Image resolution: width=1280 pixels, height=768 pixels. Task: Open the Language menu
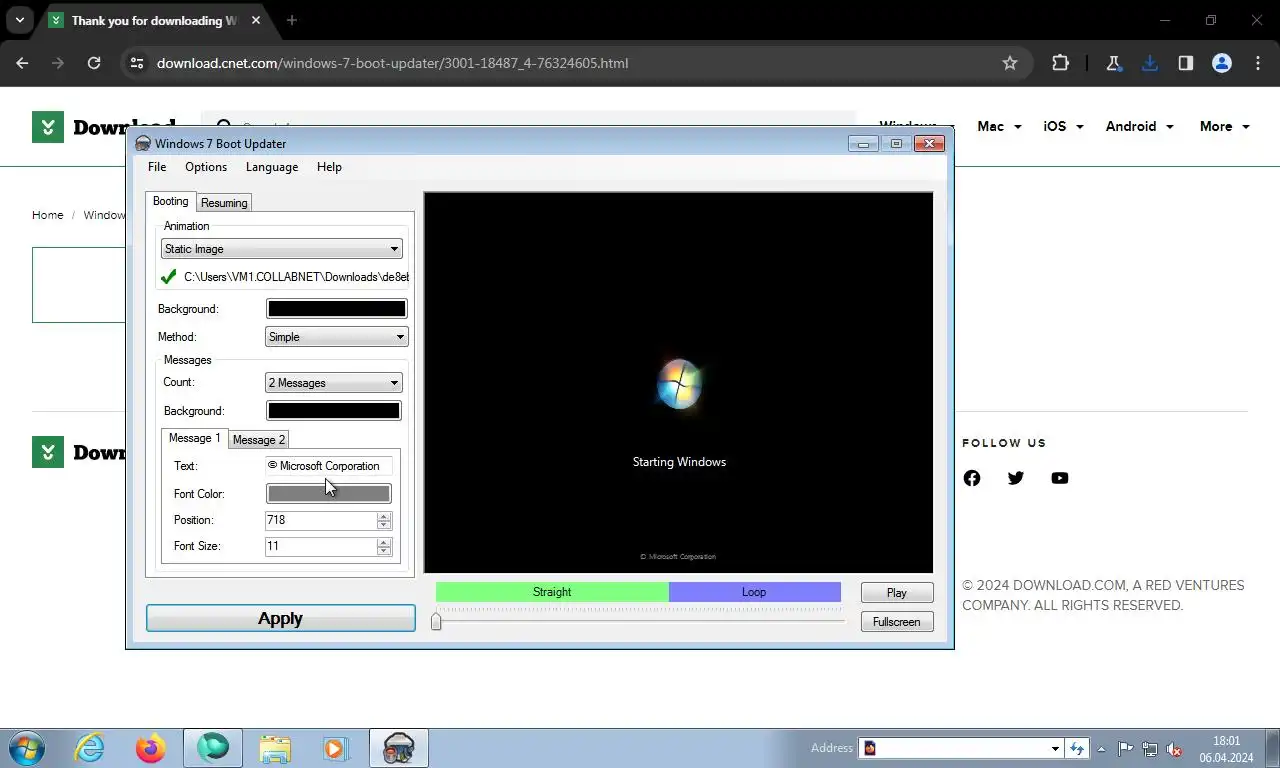tap(272, 167)
